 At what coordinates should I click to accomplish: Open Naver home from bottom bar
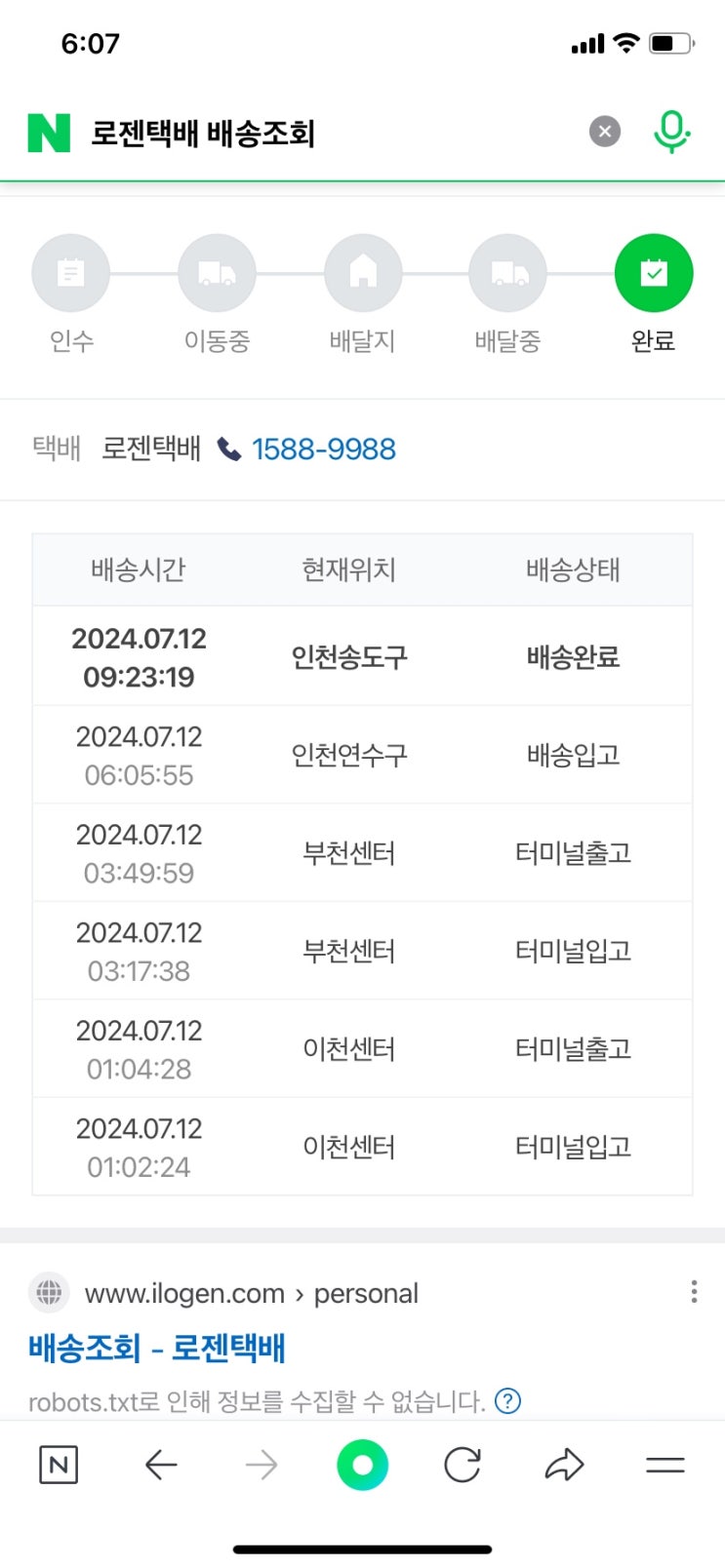[59, 1465]
